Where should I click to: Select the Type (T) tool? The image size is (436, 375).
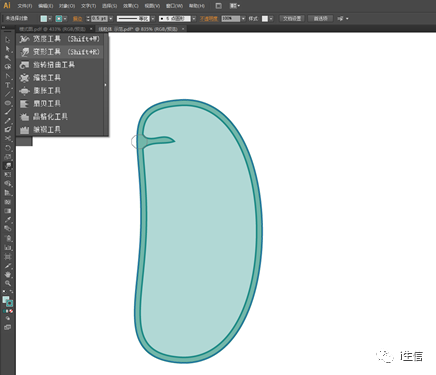(8, 85)
